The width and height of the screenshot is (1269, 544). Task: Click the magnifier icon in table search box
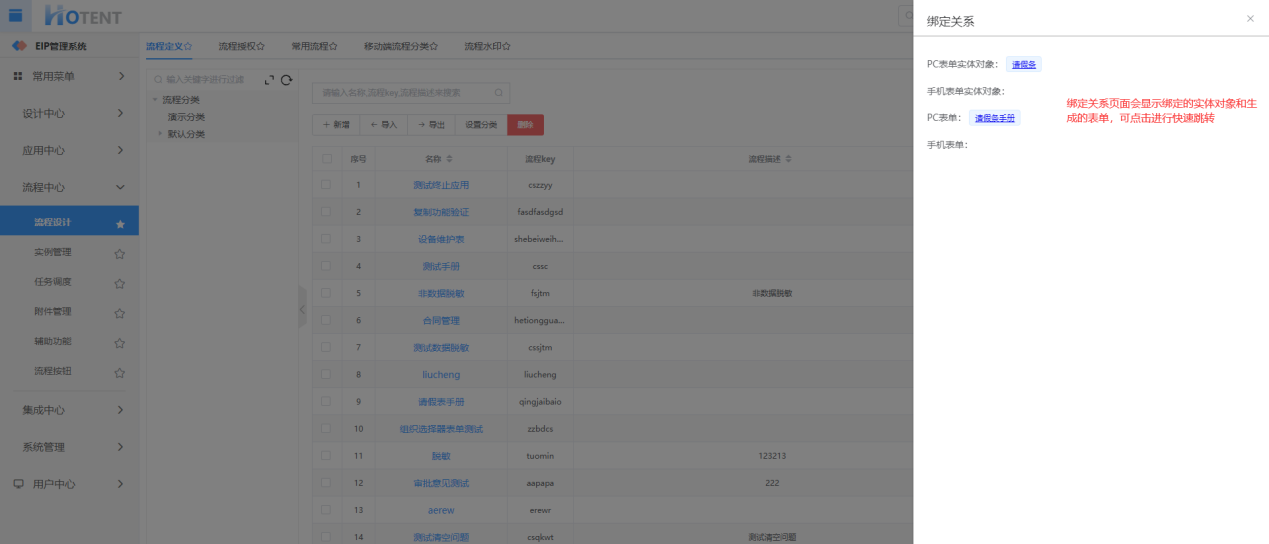tap(498, 93)
